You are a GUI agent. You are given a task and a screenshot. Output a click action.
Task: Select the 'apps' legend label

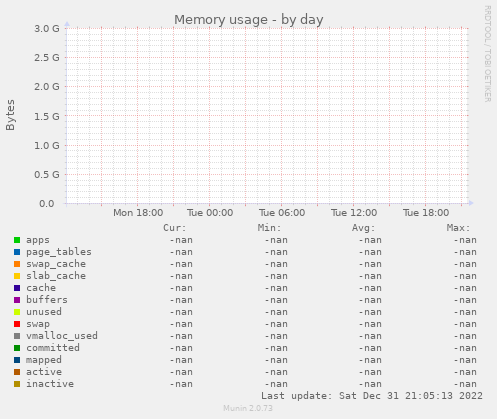point(38,240)
